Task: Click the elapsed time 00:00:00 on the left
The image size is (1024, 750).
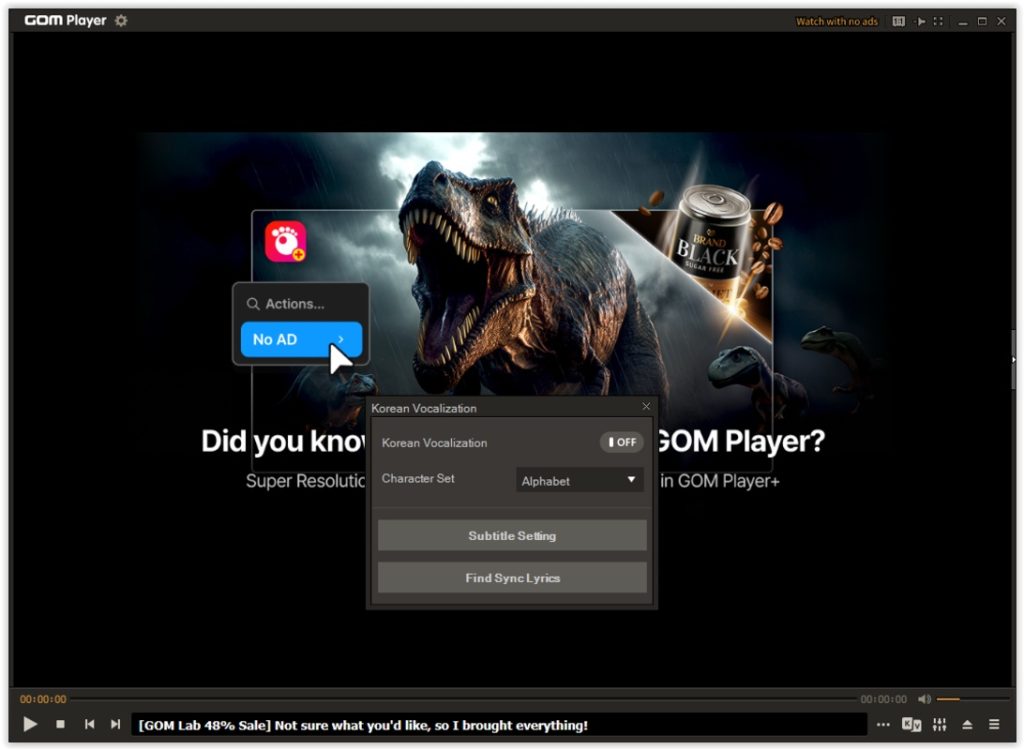Action: click(x=43, y=699)
